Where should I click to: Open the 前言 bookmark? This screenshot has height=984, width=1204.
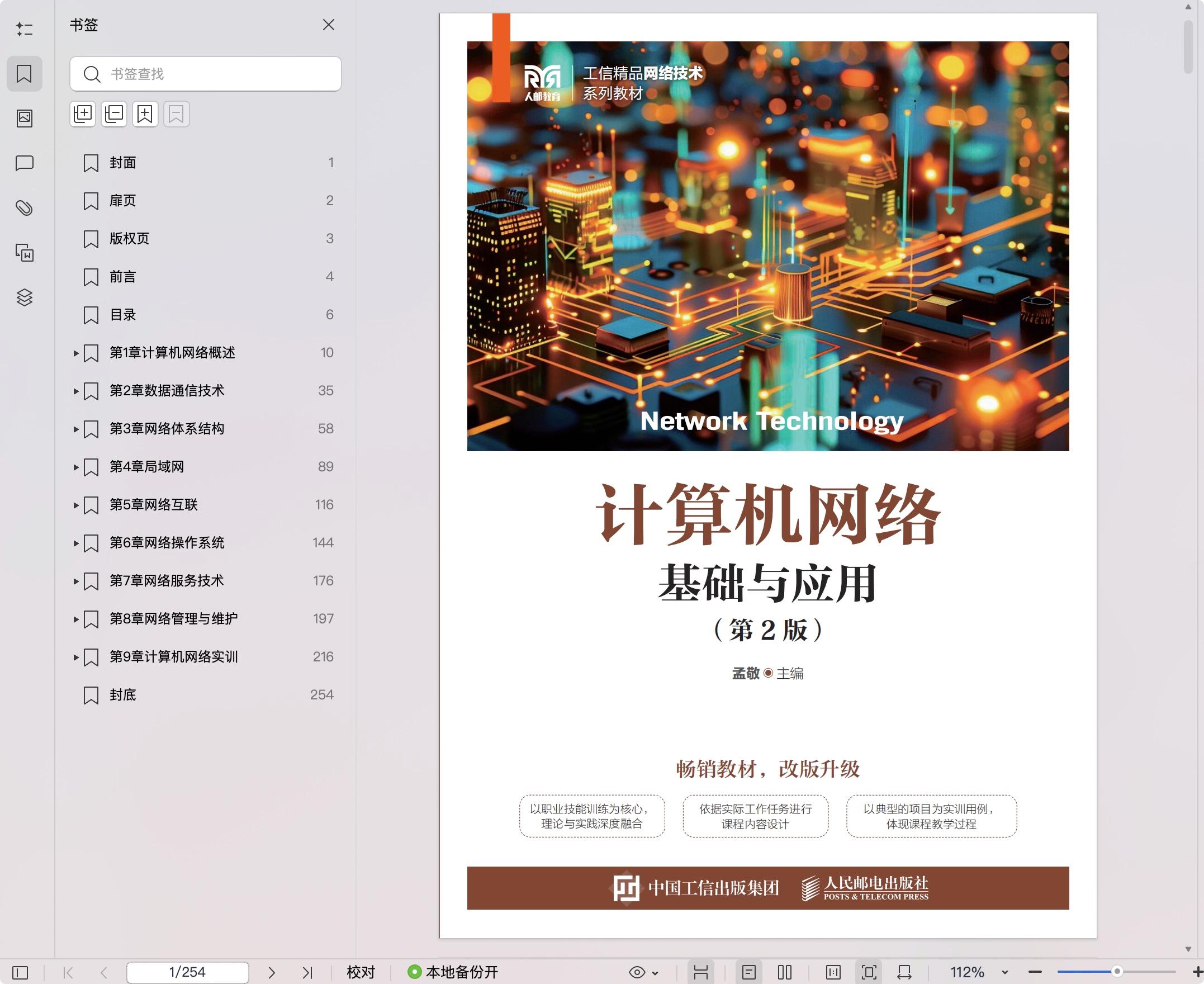pyautogui.click(x=206, y=277)
